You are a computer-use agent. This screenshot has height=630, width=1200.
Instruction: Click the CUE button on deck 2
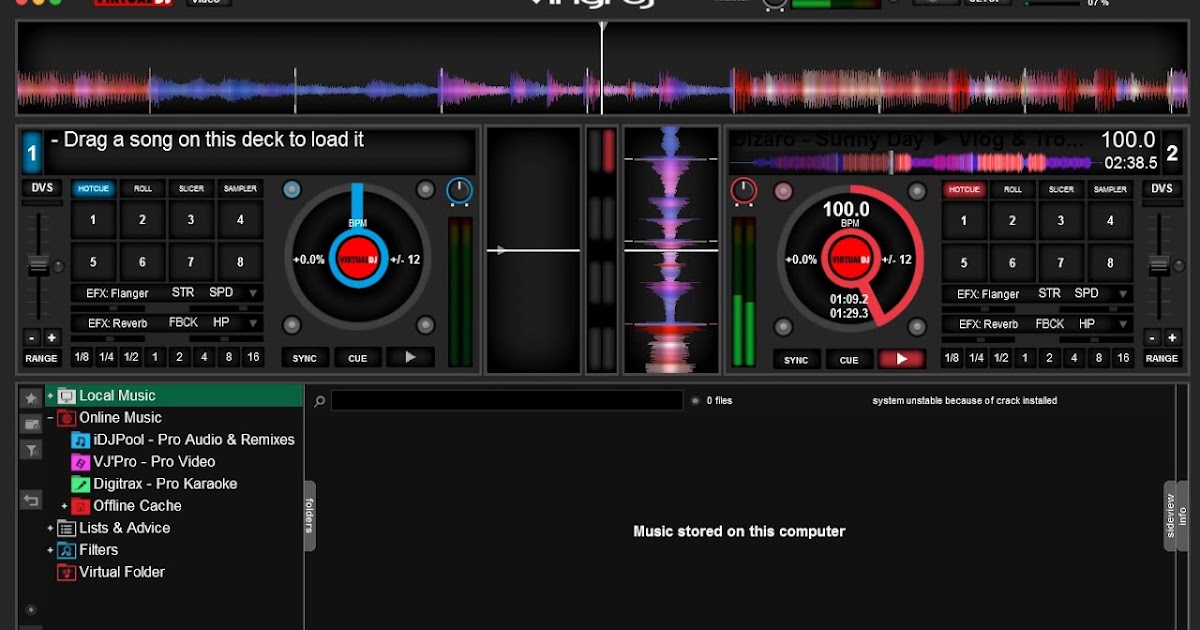(849, 359)
